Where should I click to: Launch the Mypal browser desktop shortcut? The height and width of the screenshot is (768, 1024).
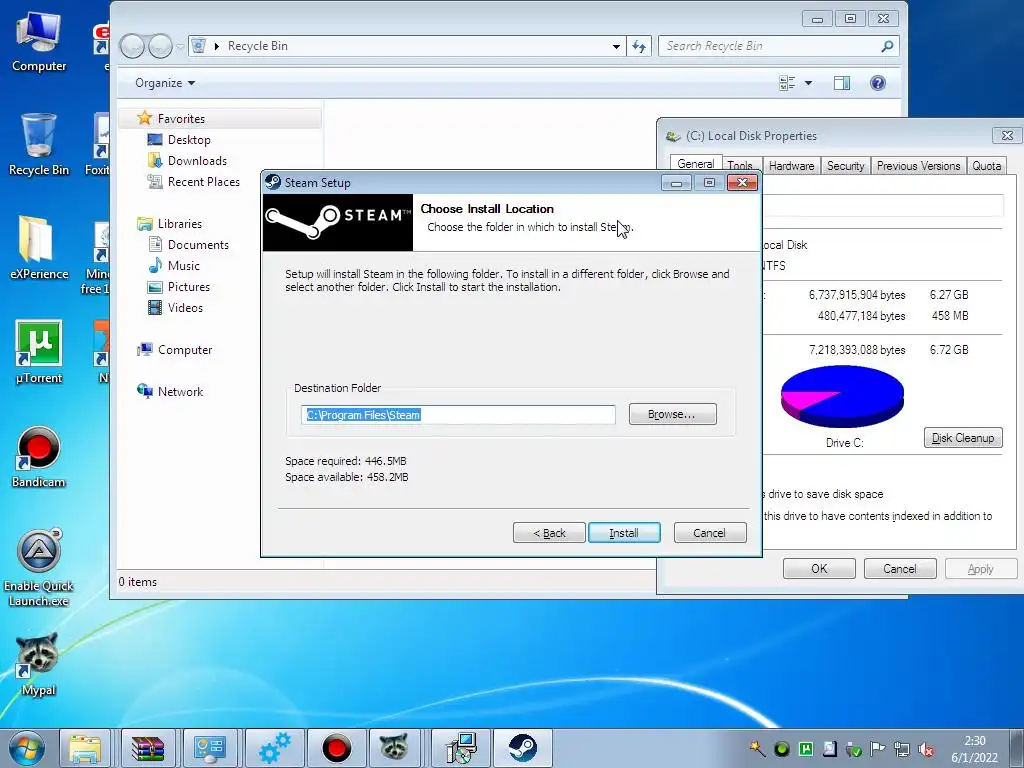pyautogui.click(x=39, y=664)
